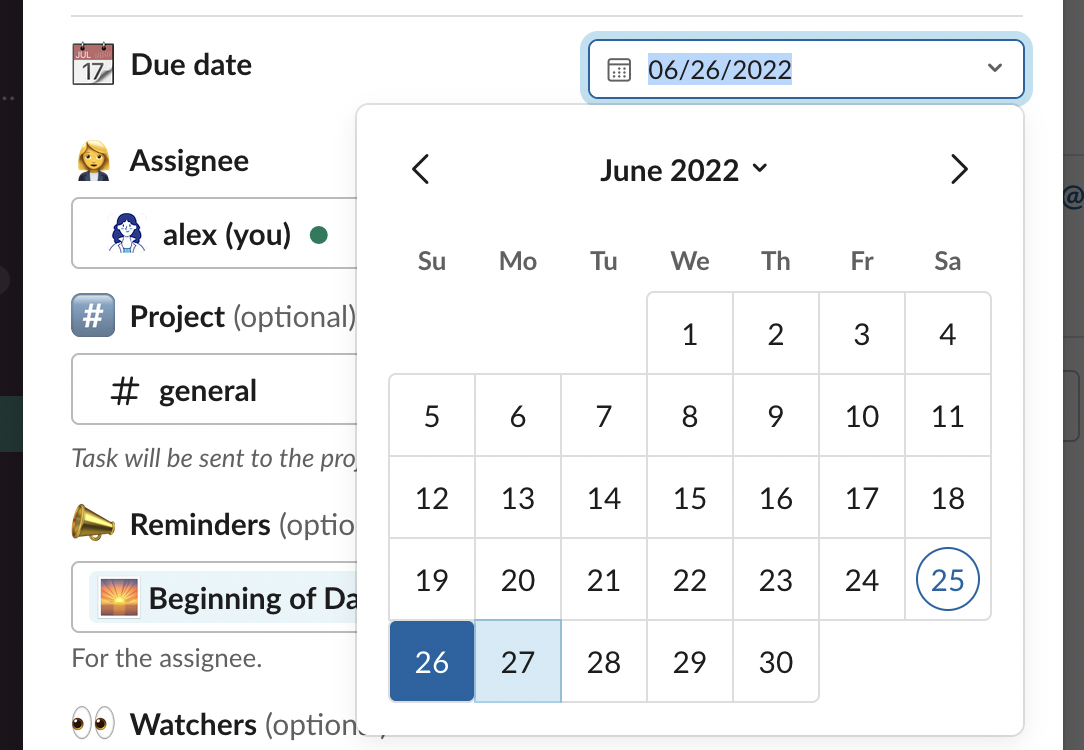The image size is (1084, 750).
Task: Select June 27 in the calendar
Action: tap(518, 662)
